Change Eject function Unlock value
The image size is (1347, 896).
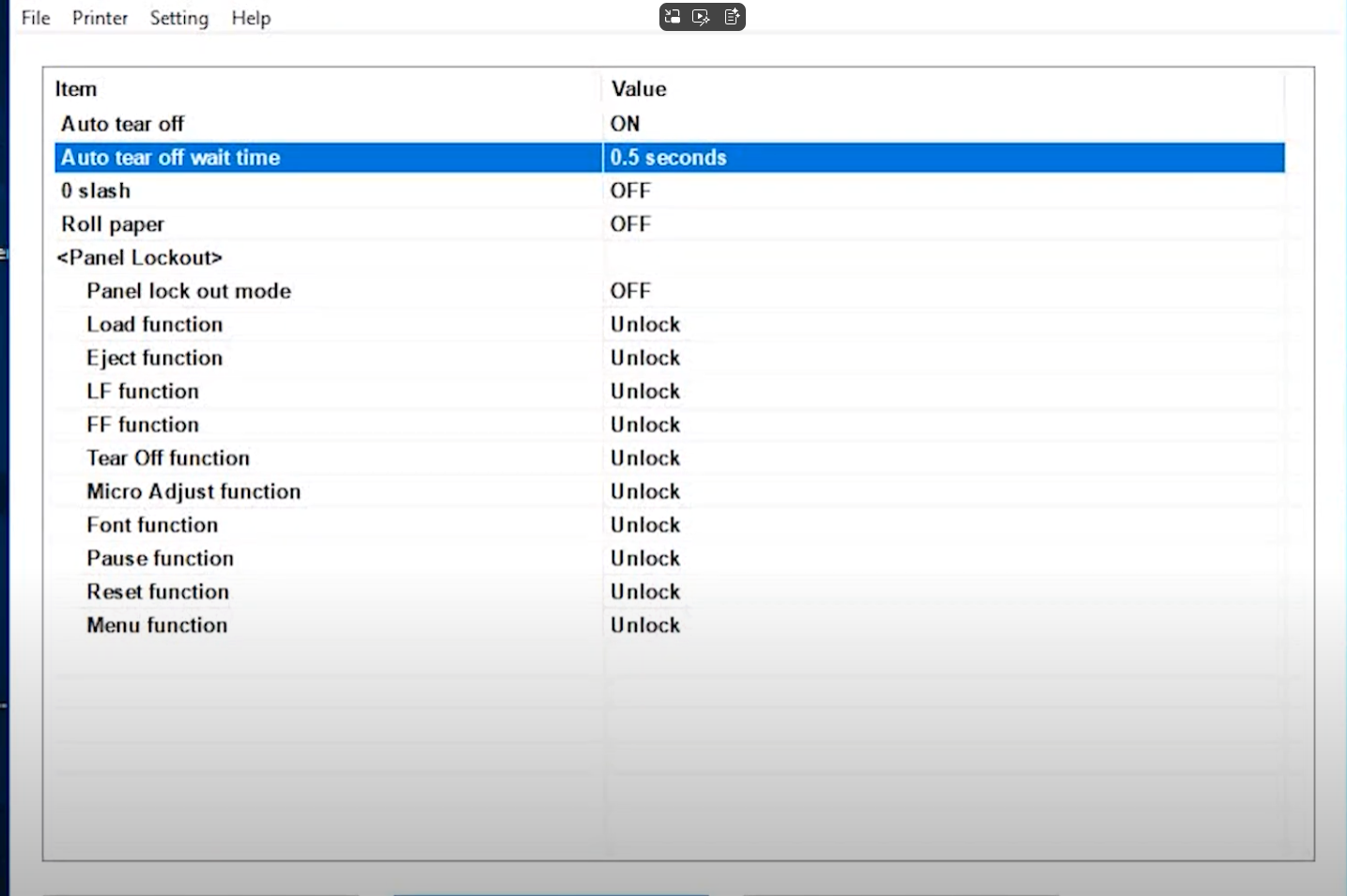(645, 358)
